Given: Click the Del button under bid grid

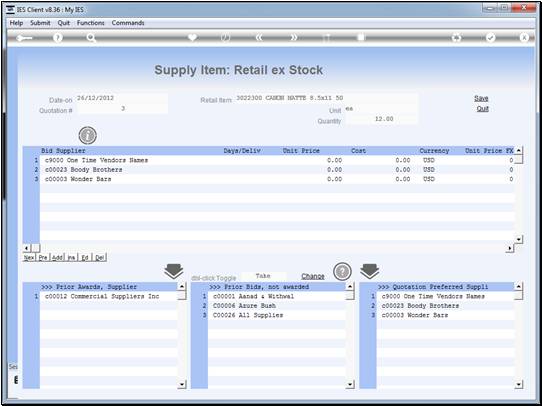Looking at the screenshot, I should (x=100, y=257).
